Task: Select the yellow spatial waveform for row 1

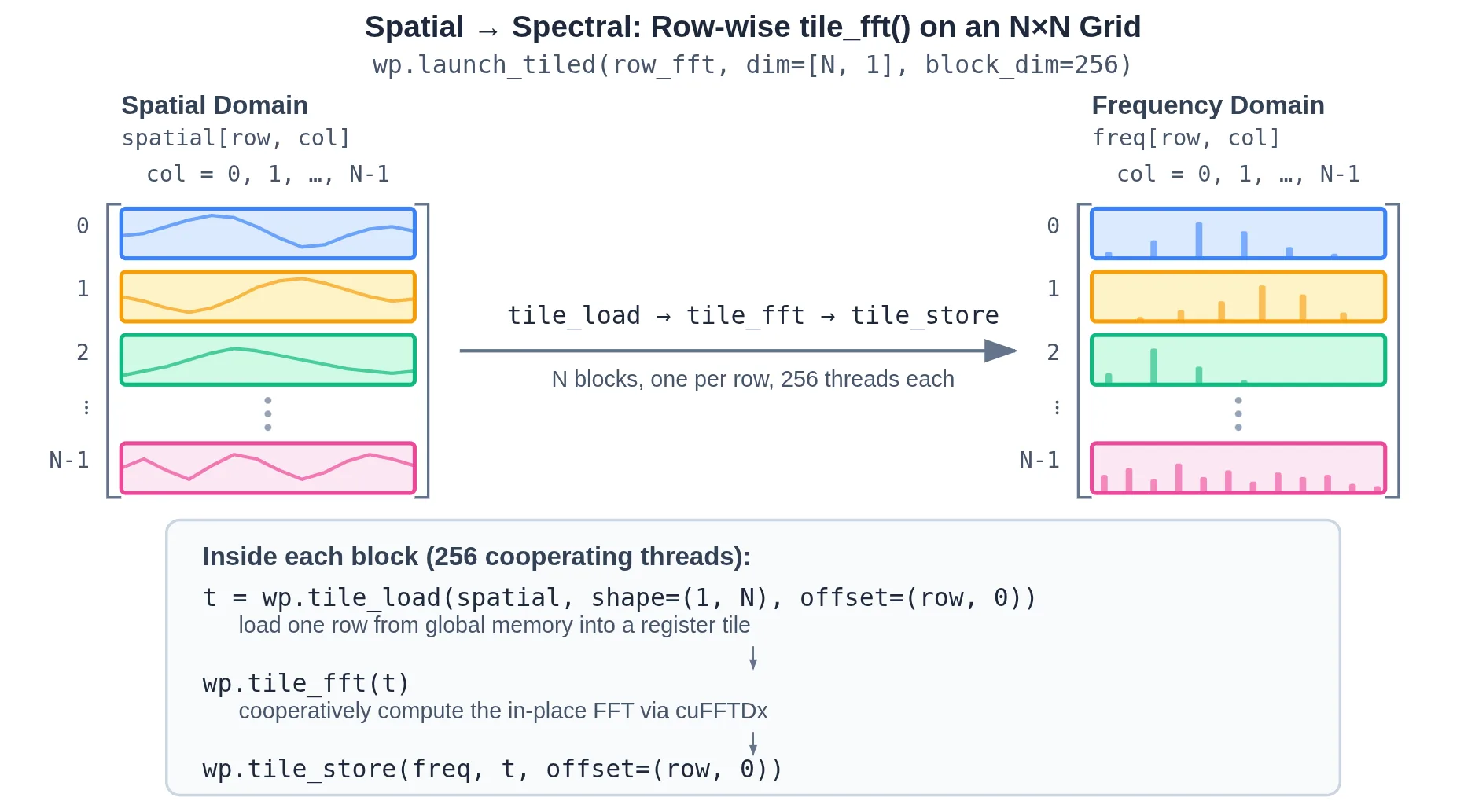Action: [267, 296]
